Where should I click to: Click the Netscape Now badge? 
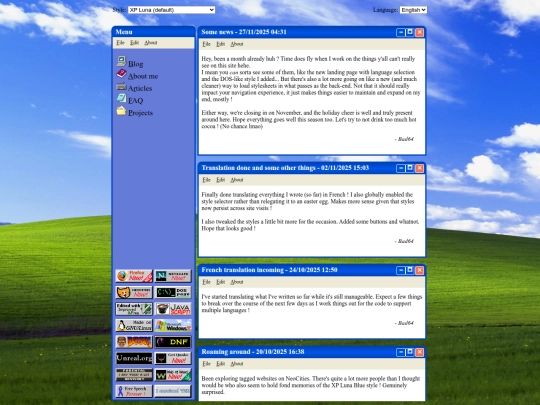point(173,276)
